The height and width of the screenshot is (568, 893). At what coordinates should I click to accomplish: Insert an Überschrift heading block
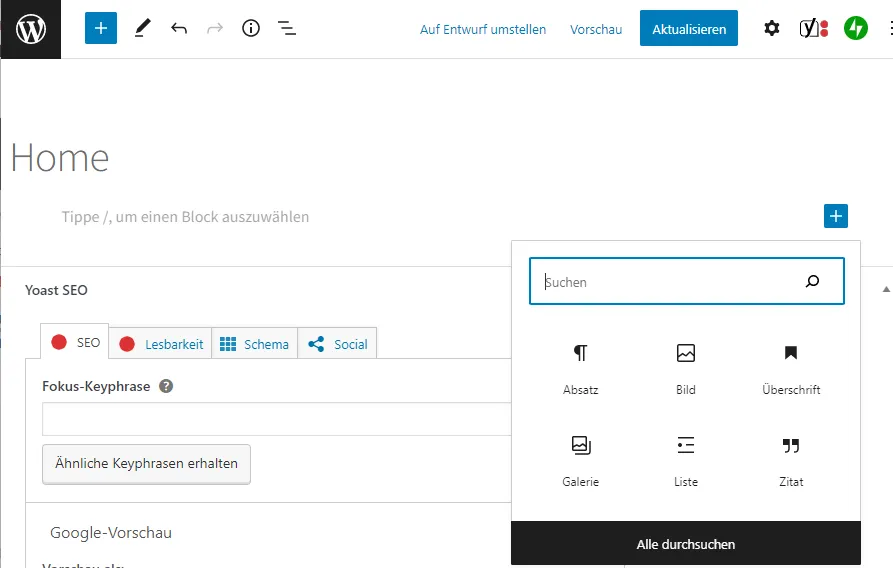pos(791,369)
